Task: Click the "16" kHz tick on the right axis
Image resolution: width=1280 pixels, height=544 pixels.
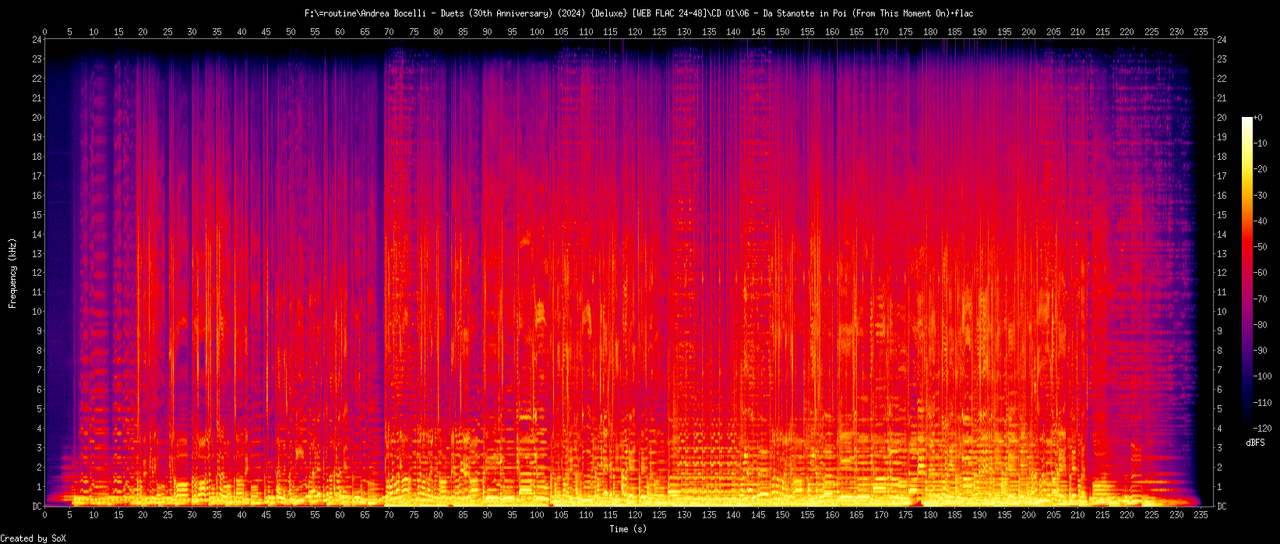Action: coord(1224,196)
